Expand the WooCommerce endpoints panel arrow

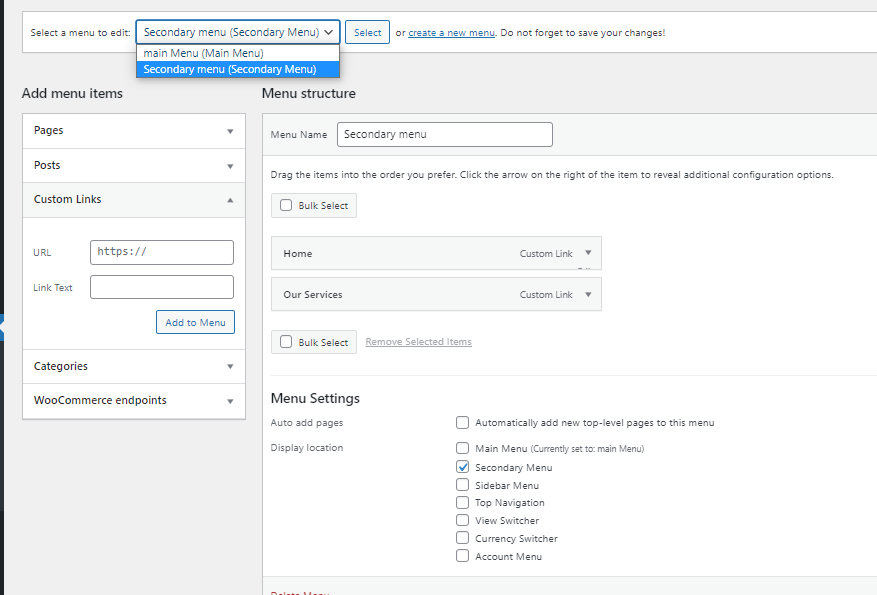pyautogui.click(x=230, y=401)
